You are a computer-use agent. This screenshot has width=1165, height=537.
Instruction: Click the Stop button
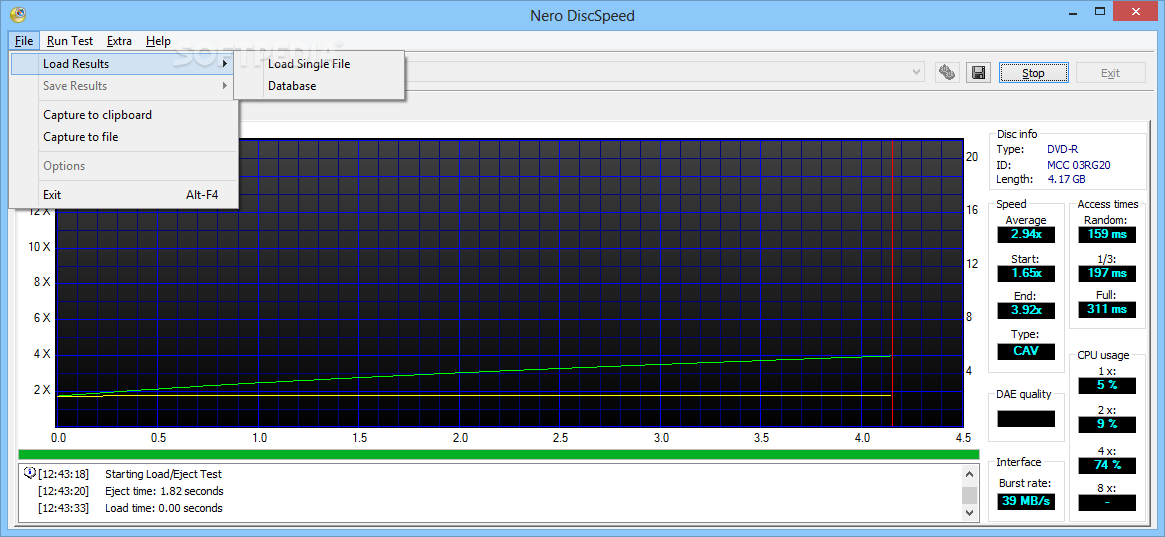[1033, 73]
